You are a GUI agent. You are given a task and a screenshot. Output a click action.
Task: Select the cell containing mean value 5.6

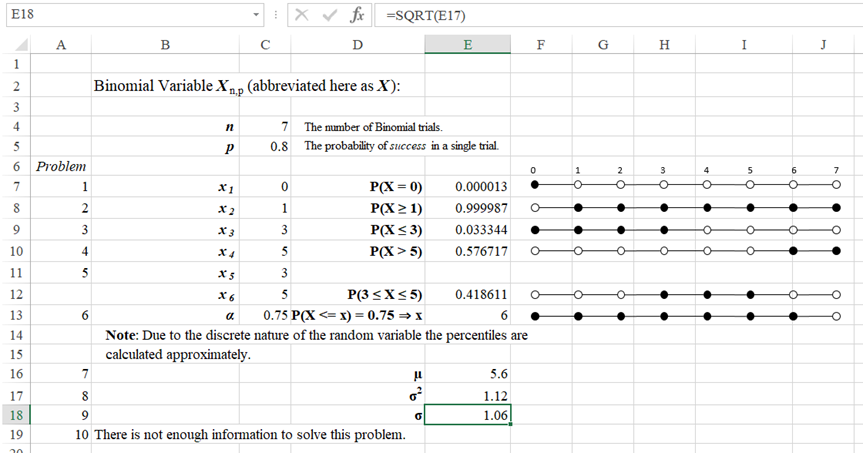[466, 372]
